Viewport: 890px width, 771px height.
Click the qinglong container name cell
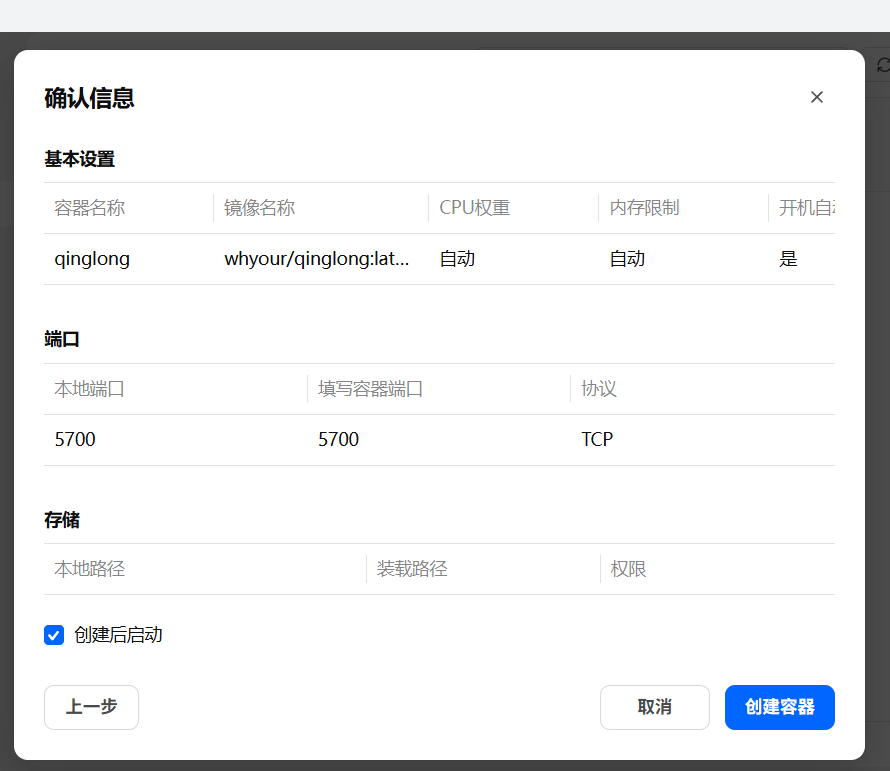[x=92, y=259]
